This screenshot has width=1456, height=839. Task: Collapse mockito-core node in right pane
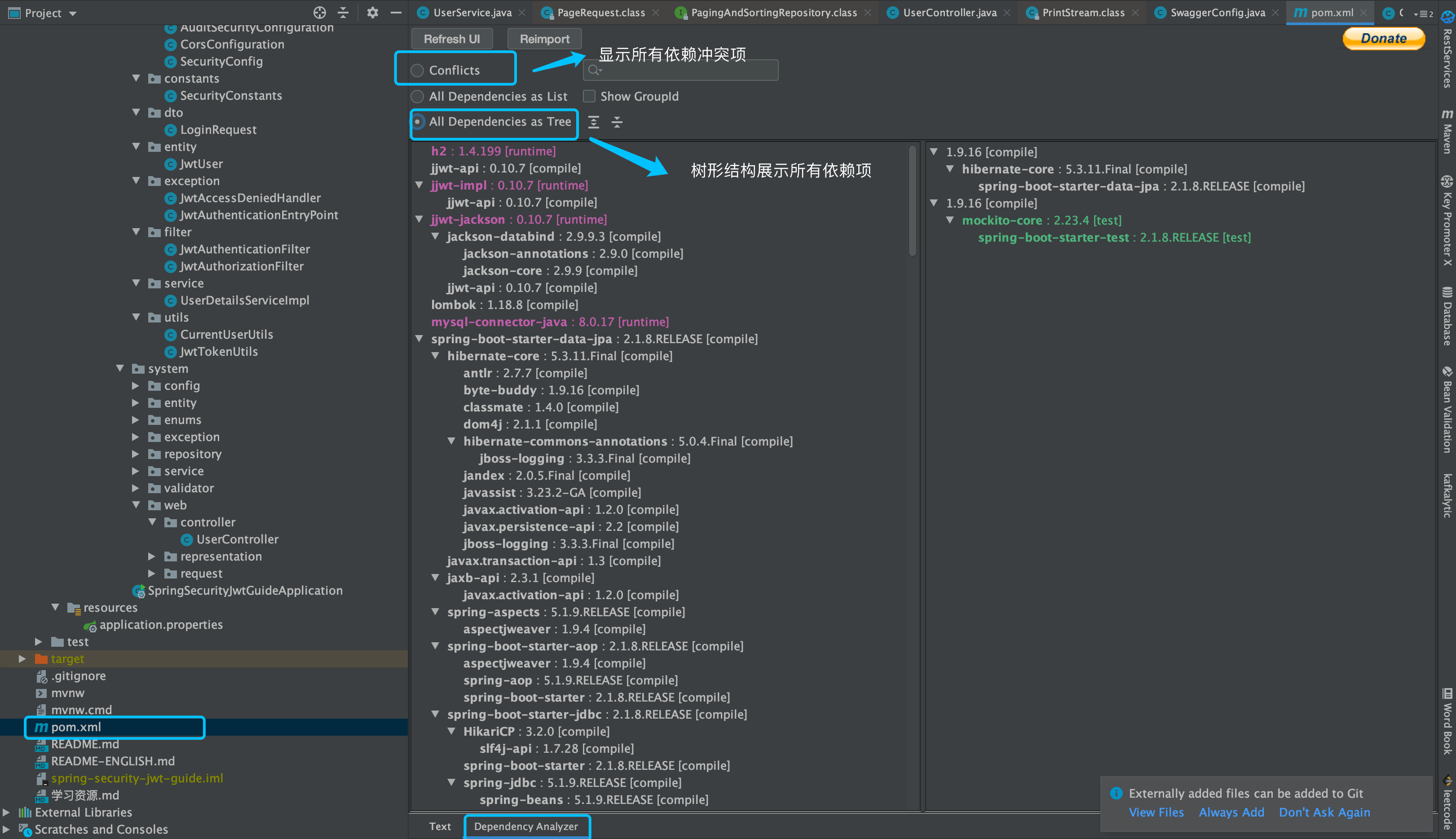tap(950, 220)
